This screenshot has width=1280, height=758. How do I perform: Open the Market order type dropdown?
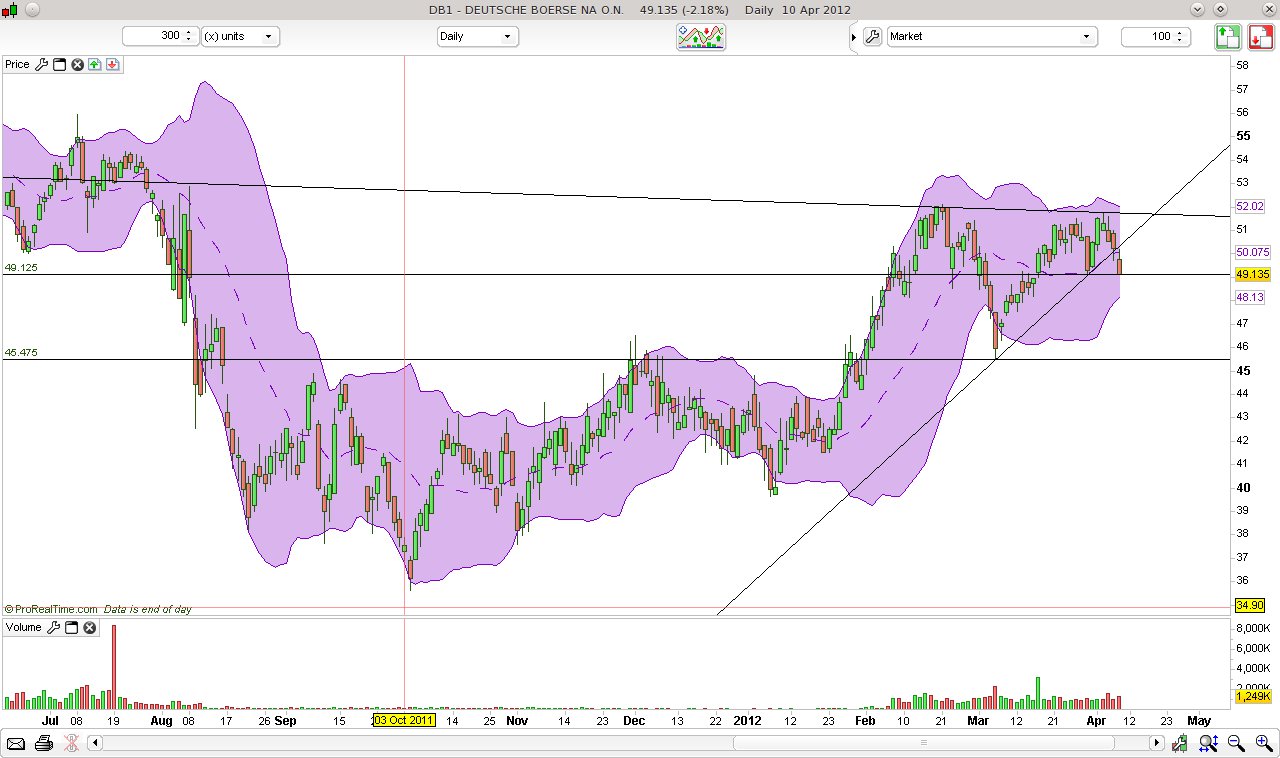[990, 37]
